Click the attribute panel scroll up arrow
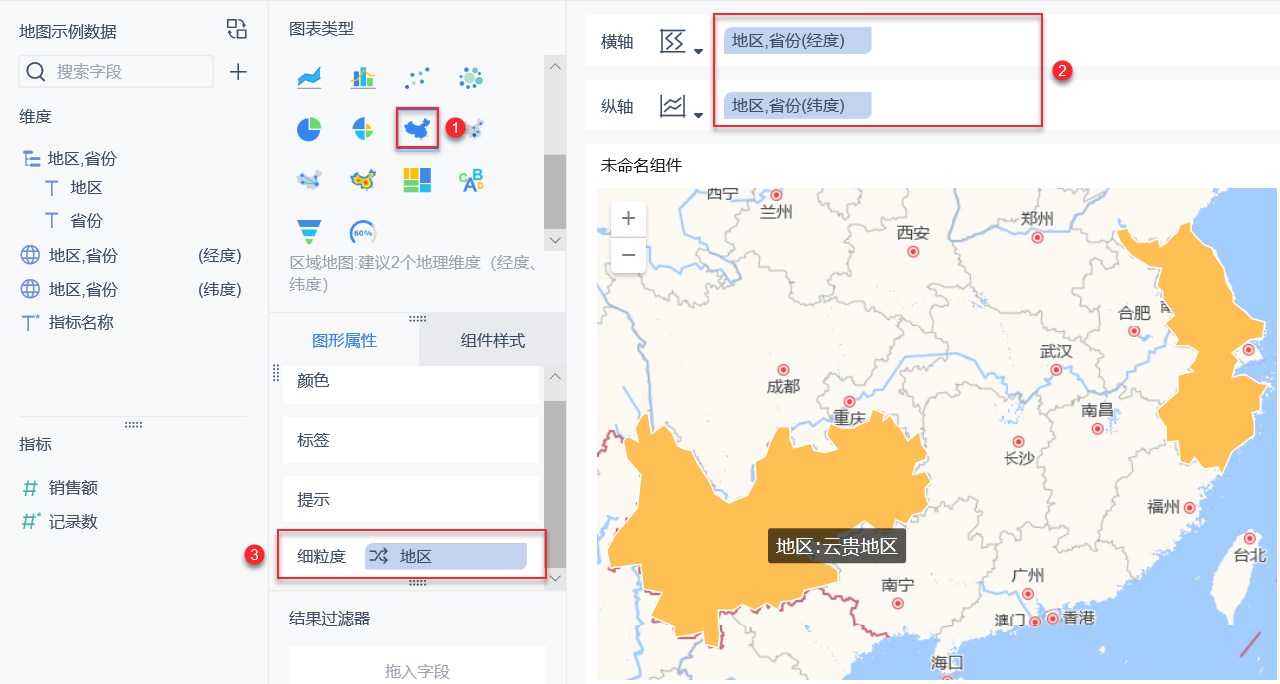 pos(555,376)
